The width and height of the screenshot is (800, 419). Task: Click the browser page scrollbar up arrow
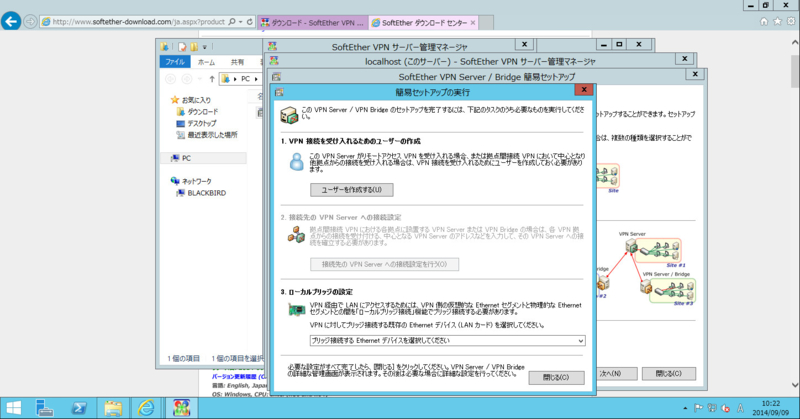click(x=794, y=43)
